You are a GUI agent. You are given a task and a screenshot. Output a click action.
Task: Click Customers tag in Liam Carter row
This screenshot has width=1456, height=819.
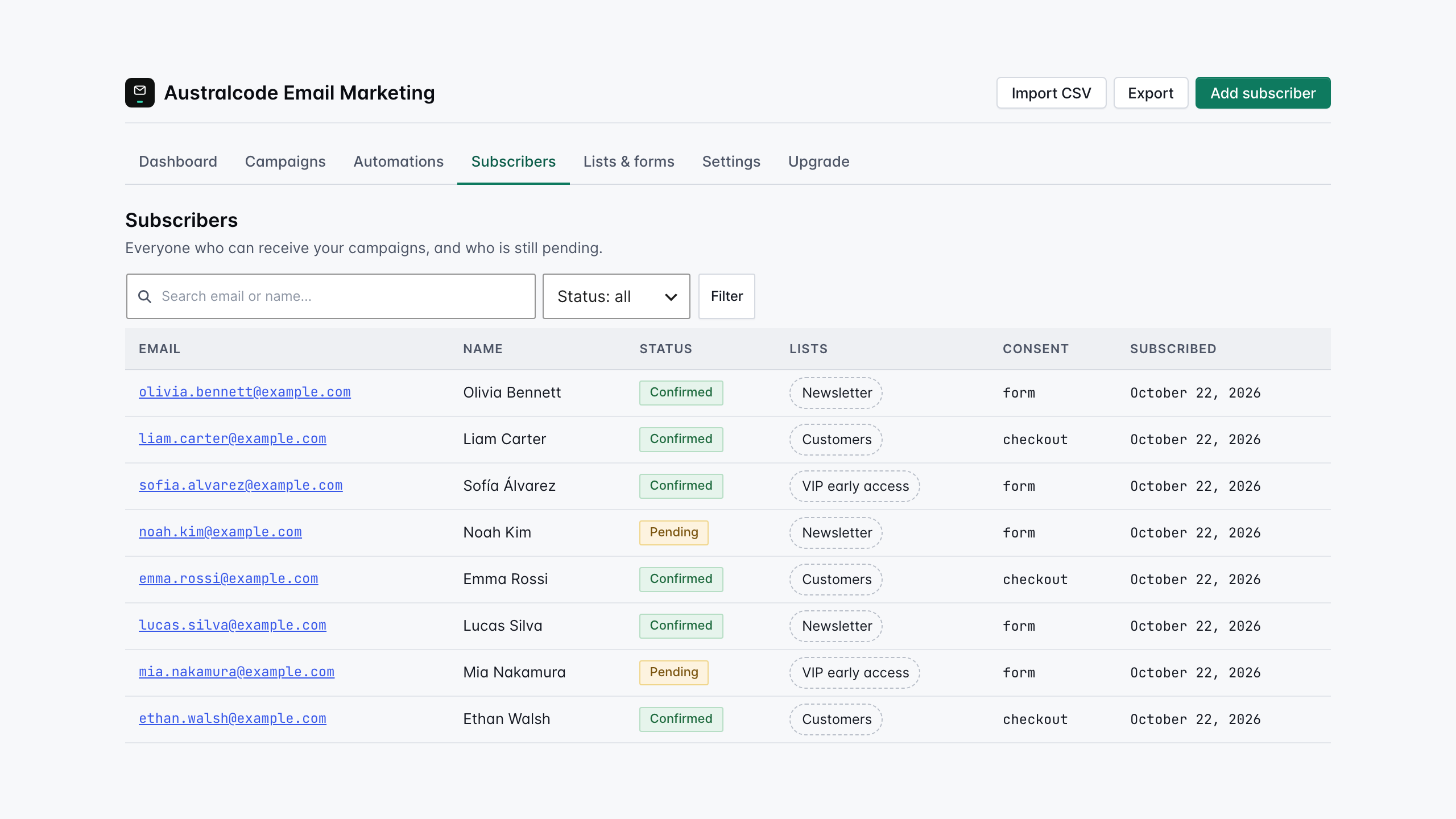point(836,440)
